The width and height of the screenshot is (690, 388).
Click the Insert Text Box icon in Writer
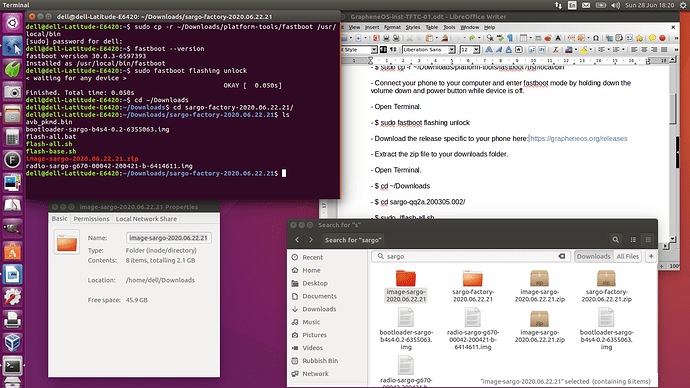[x=558, y=38]
